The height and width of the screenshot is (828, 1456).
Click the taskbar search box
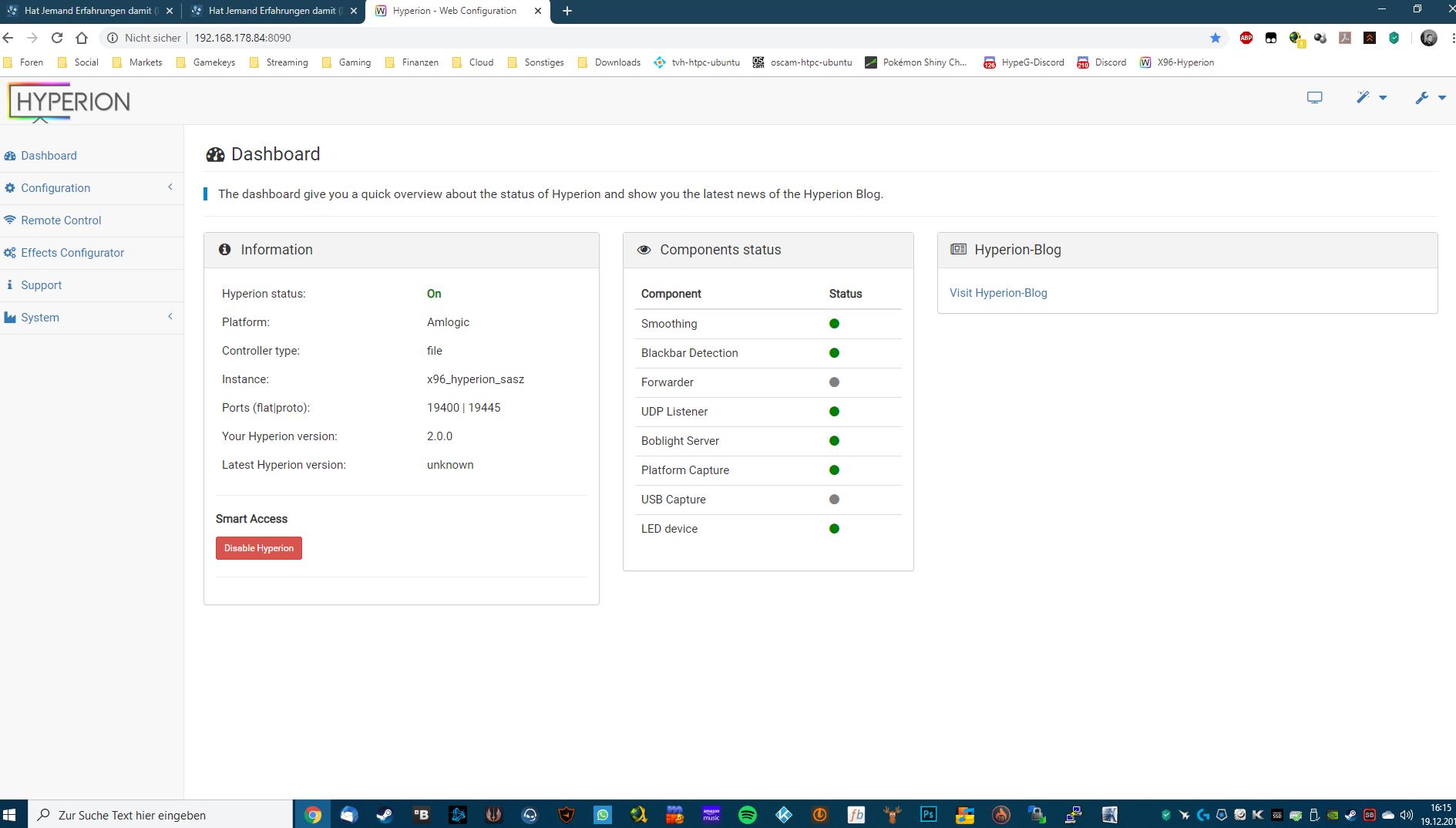(160, 815)
